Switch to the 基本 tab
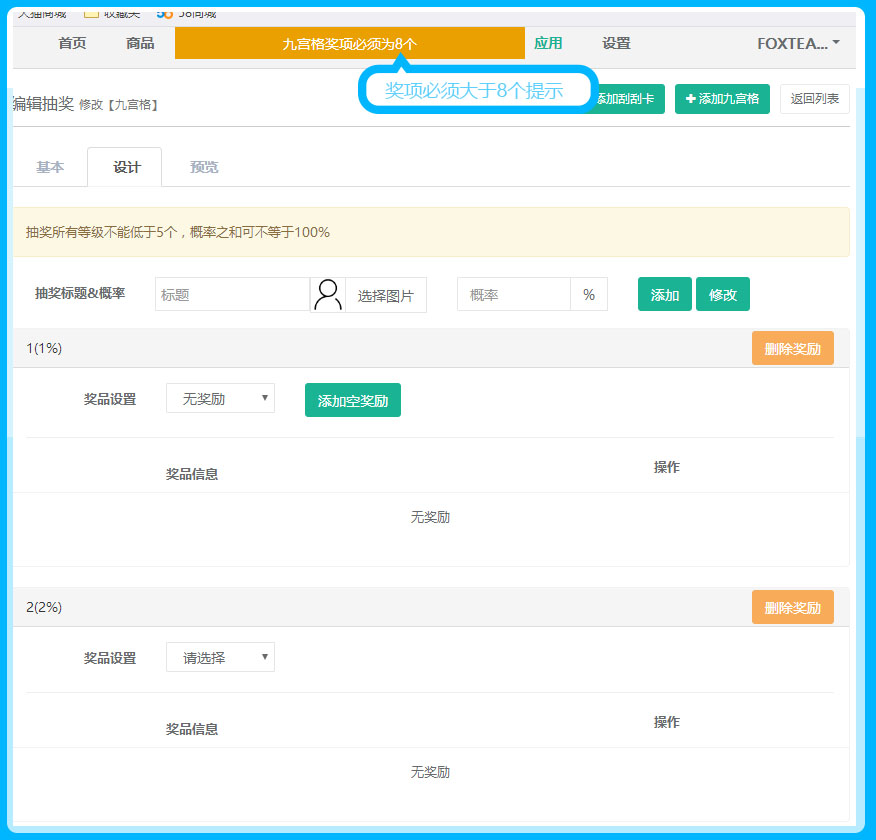The width and height of the screenshot is (876, 840). point(50,167)
